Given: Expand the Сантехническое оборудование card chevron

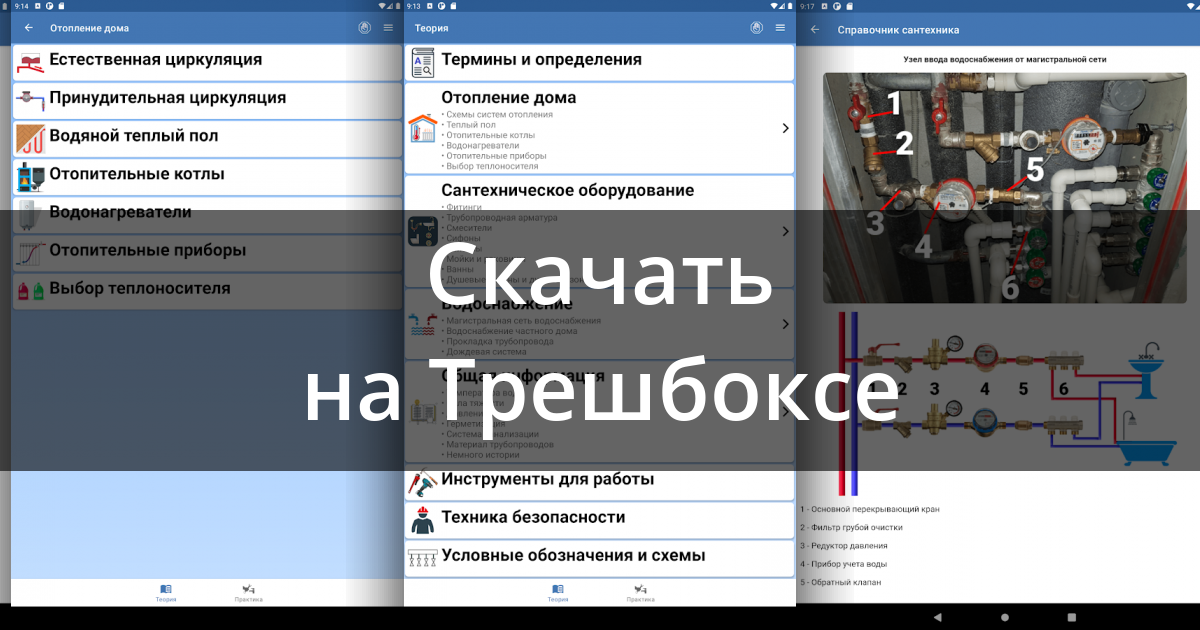Looking at the screenshot, I should (785, 231).
